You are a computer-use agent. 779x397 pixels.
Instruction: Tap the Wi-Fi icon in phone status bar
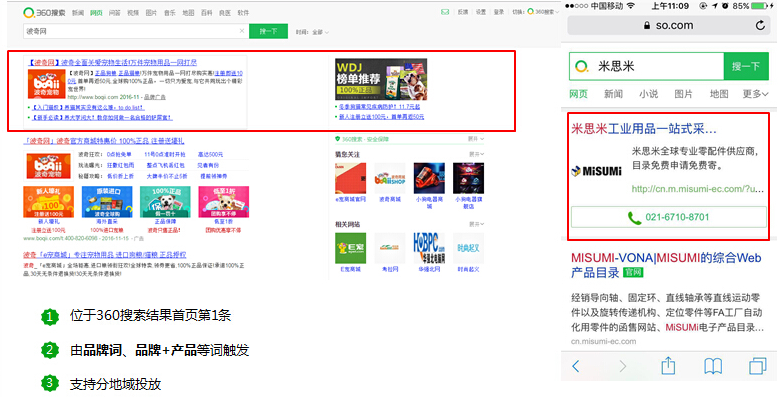coord(630,6)
